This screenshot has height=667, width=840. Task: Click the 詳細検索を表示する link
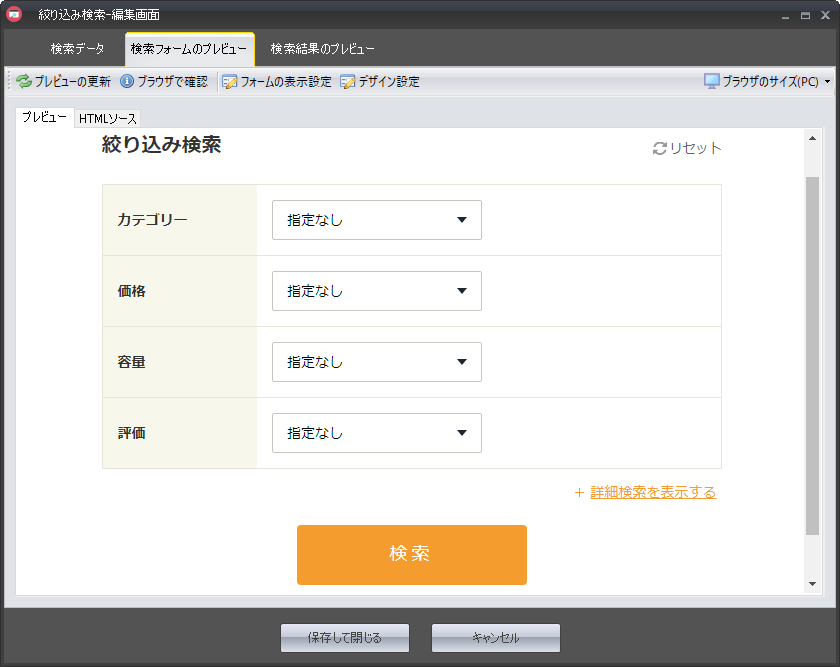(653, 493)
